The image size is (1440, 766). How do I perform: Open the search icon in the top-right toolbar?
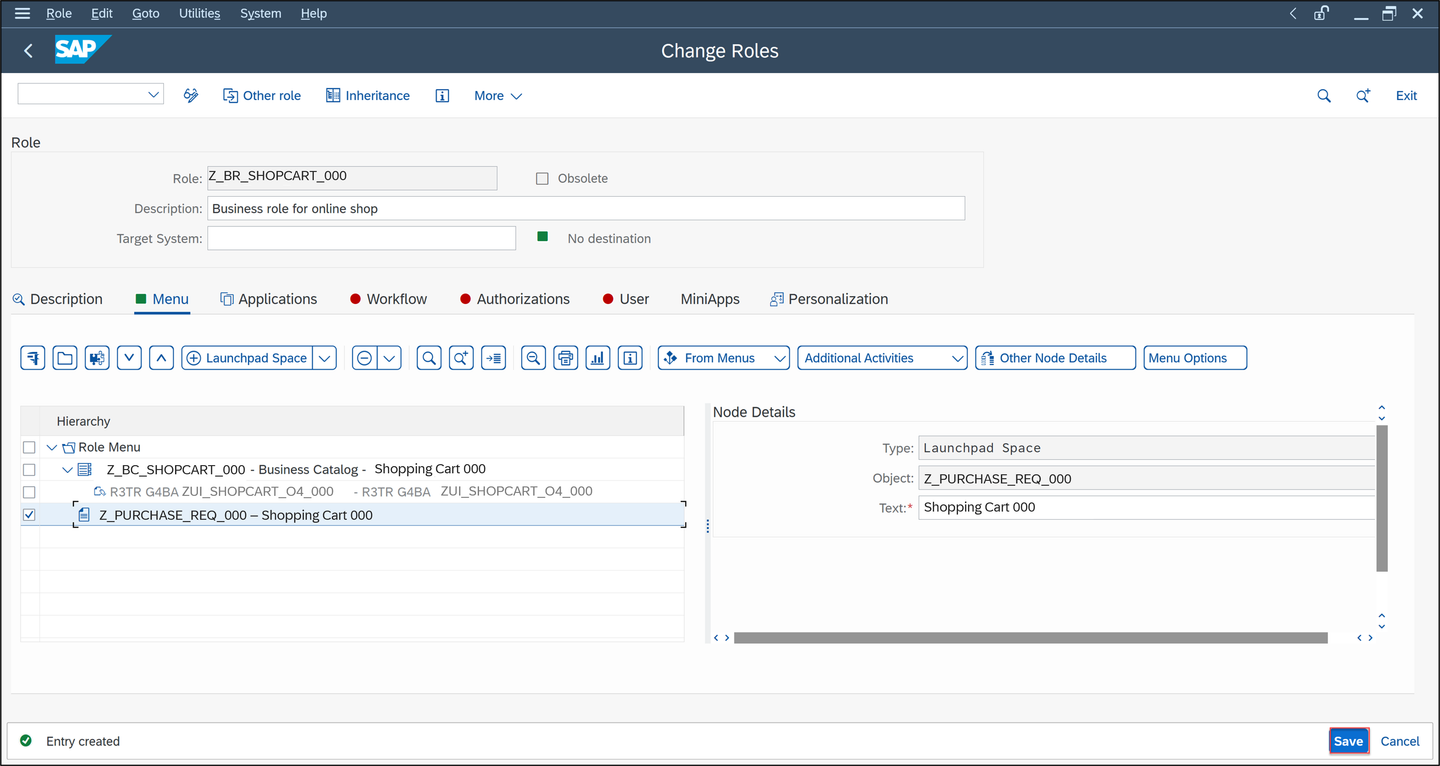pos(1324,96)
